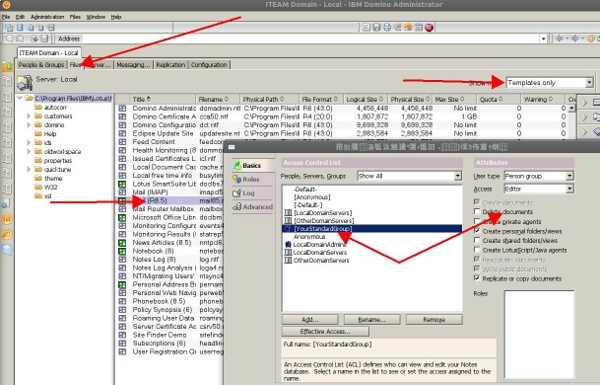The width and height of the screenshot is (600, 385).
Task: Select the Phonebook (8.5) template row
Action: tap(170, 301)
